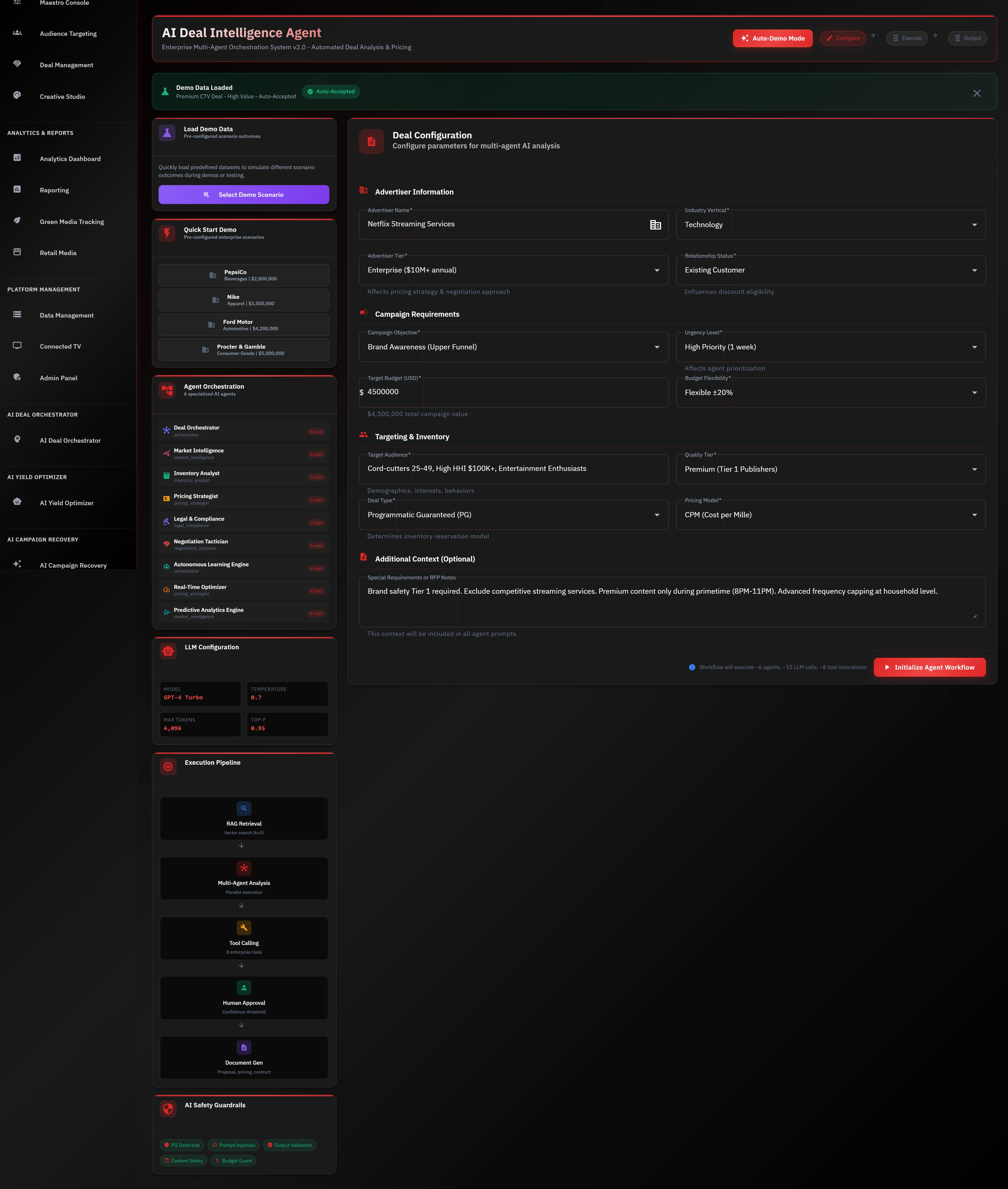Click the RAG Retrieval pipeline icon
The image size is (1008, 1189).
[x=244, y=808]
